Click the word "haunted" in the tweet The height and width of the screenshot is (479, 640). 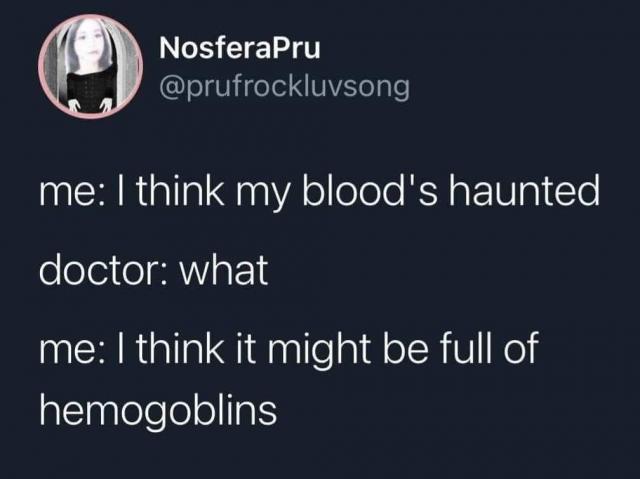click(525, 190)
